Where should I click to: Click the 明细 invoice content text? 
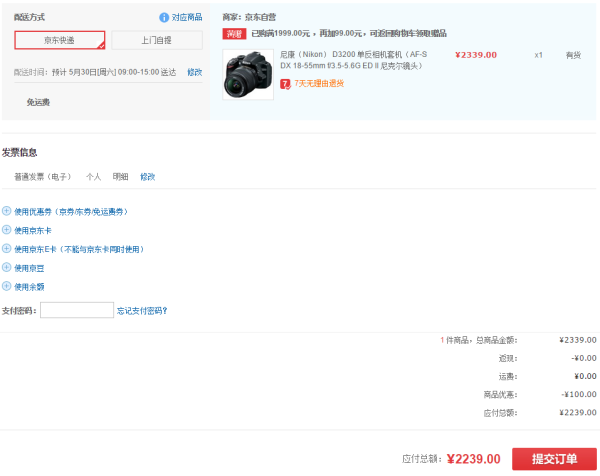point(120,177)
